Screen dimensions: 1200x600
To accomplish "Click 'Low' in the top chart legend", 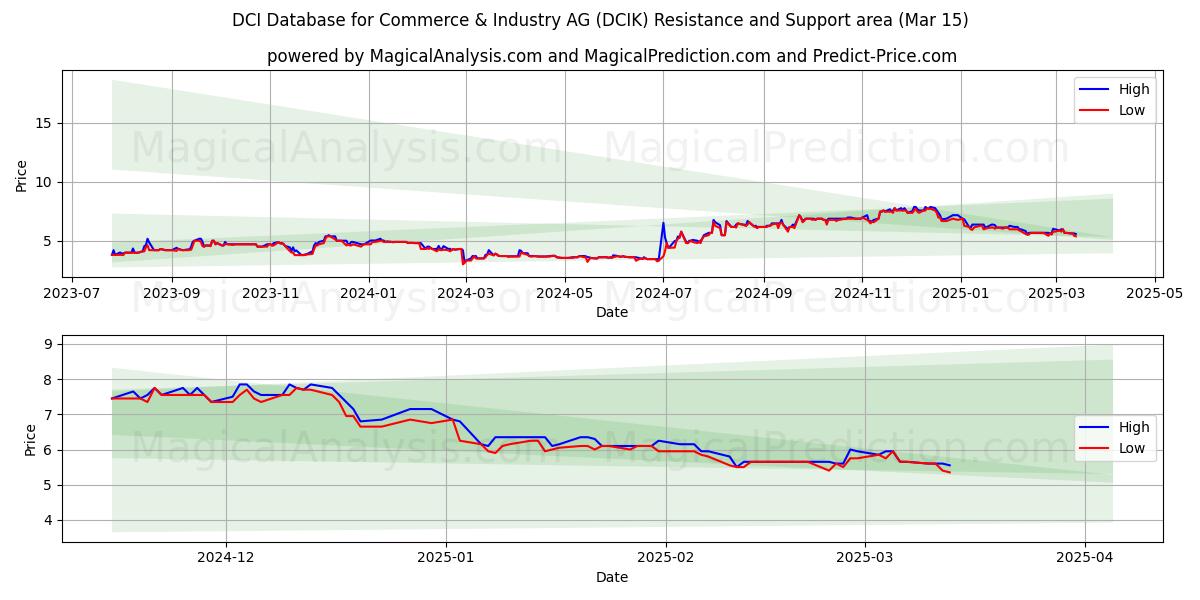I will (1132, 110).
